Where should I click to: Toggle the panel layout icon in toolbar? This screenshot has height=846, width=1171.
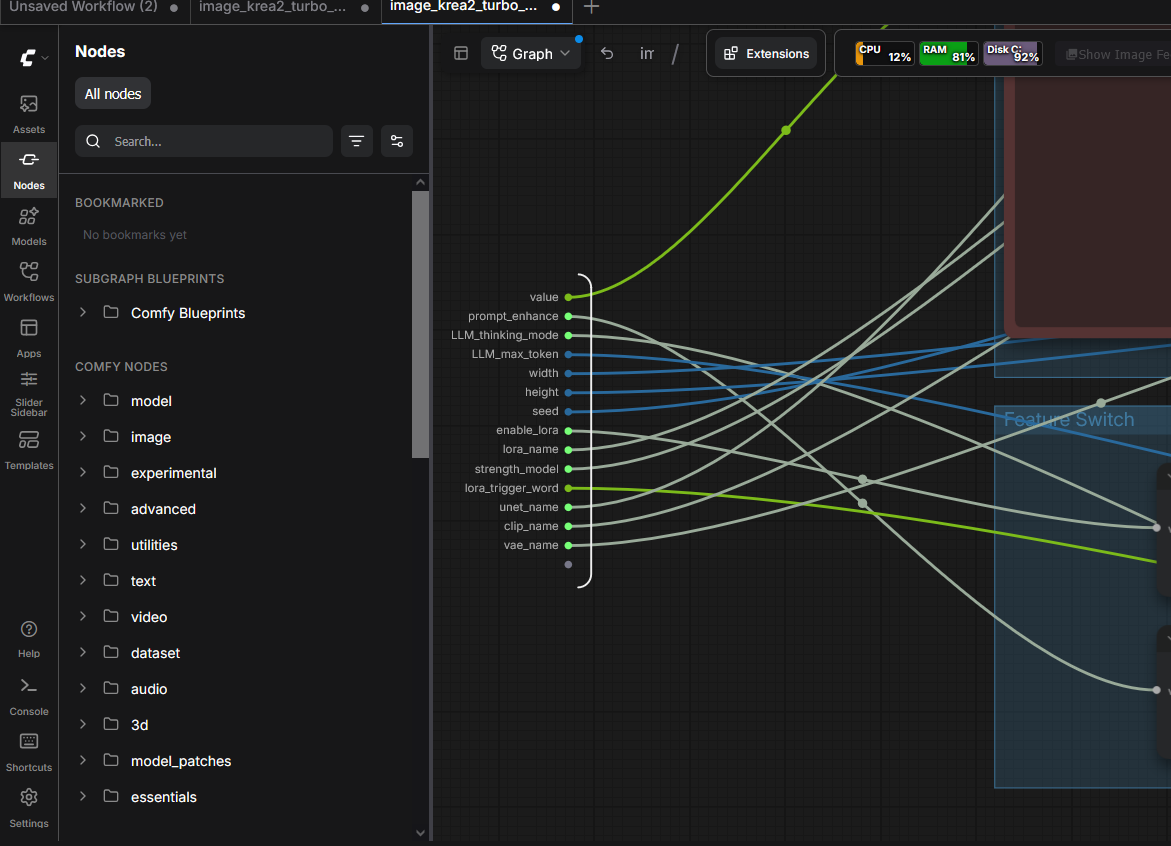[x=461, y=53]
